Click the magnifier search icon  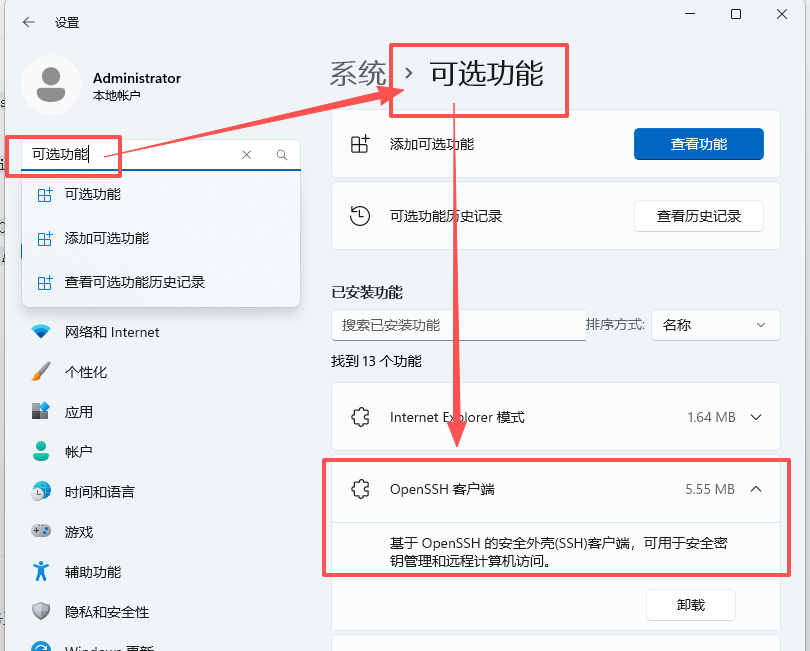[x=282, y=154]
